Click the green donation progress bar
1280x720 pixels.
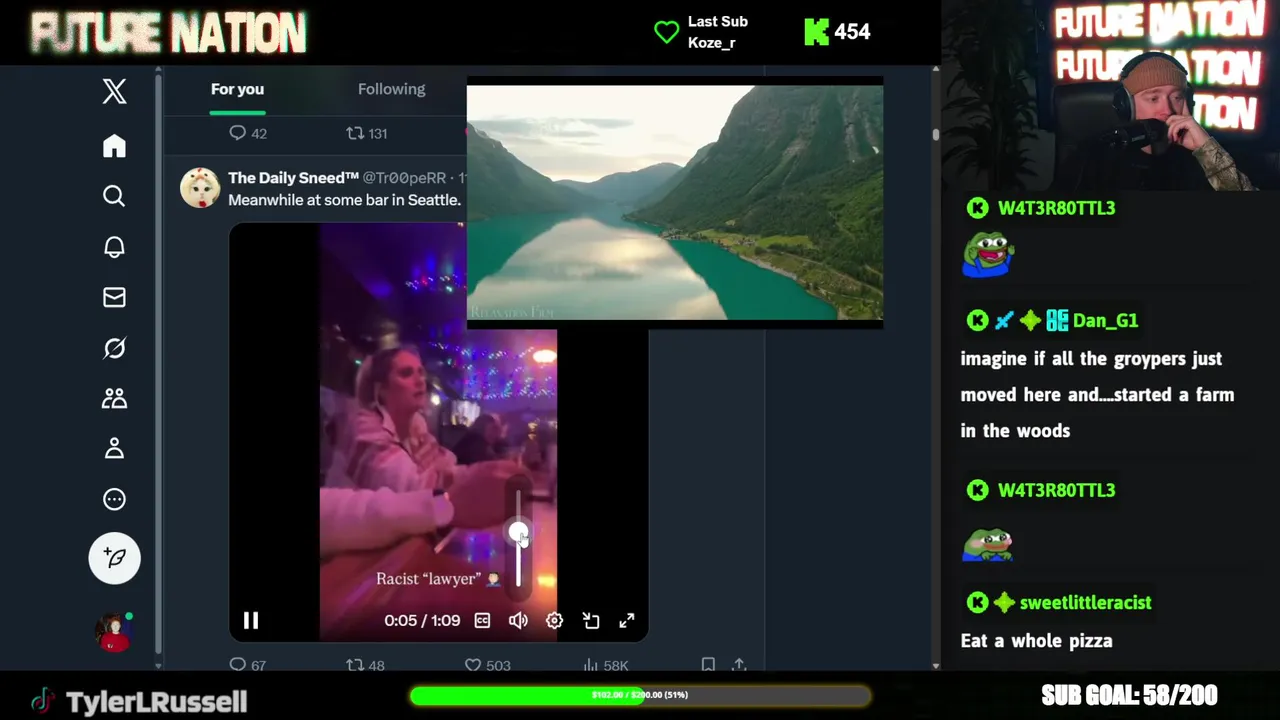coord(640,695)
